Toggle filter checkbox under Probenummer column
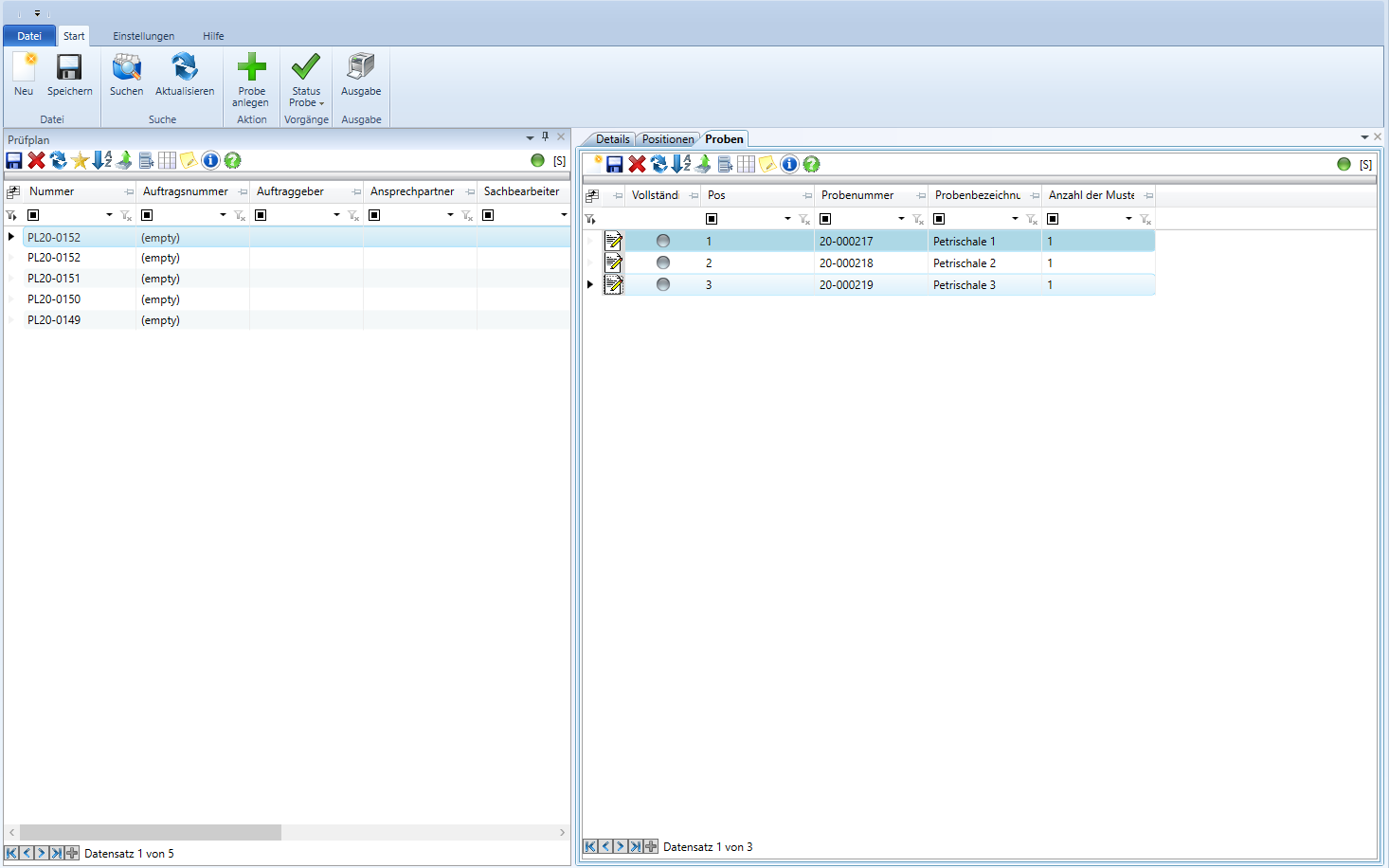The image size is (1389, 868). coord(825,219)
